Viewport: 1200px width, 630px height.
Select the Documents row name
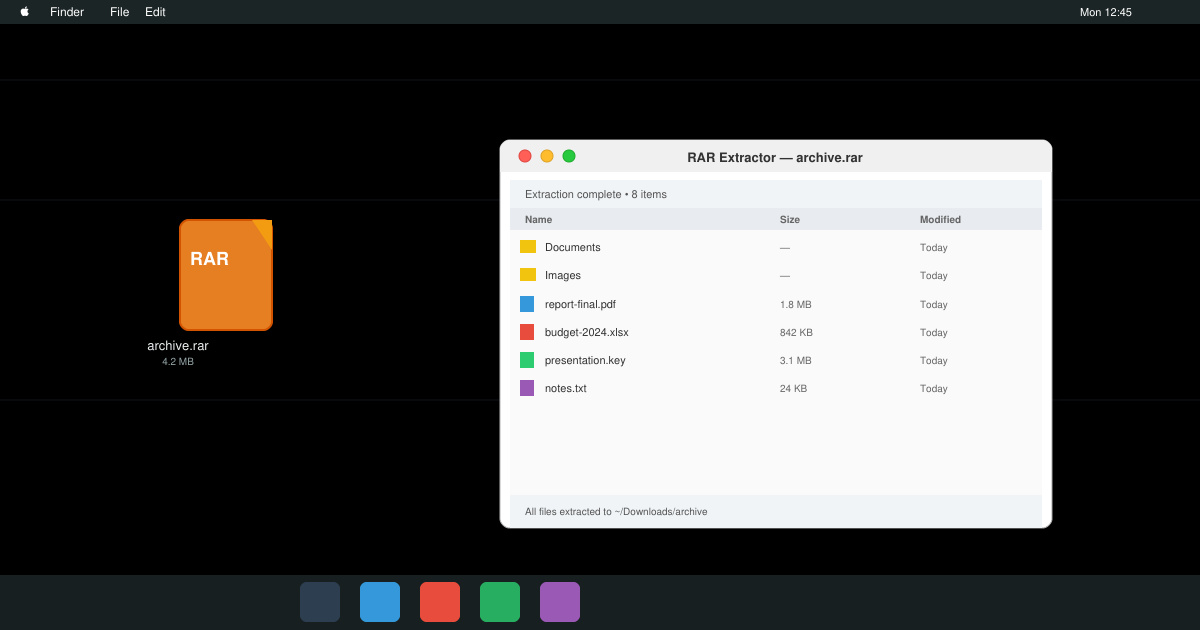pyautogui.click(x=573, y=247)
